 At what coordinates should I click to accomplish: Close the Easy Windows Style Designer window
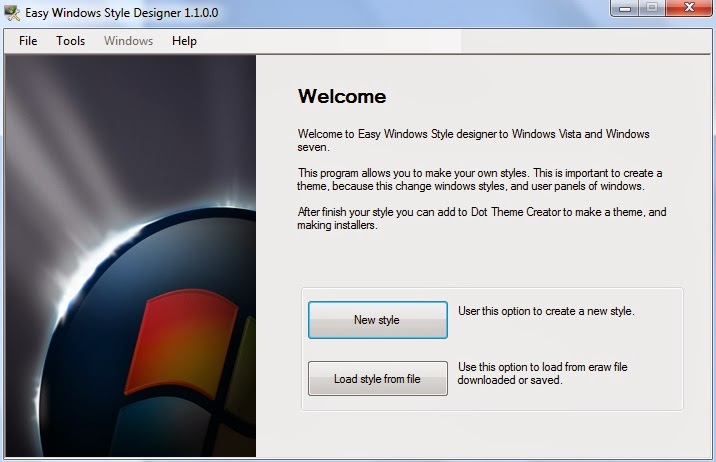coord(689,8)
